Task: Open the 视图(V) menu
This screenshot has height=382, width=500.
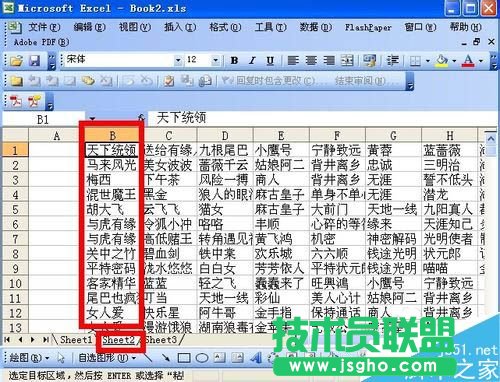Action: [x=135, y=27]
